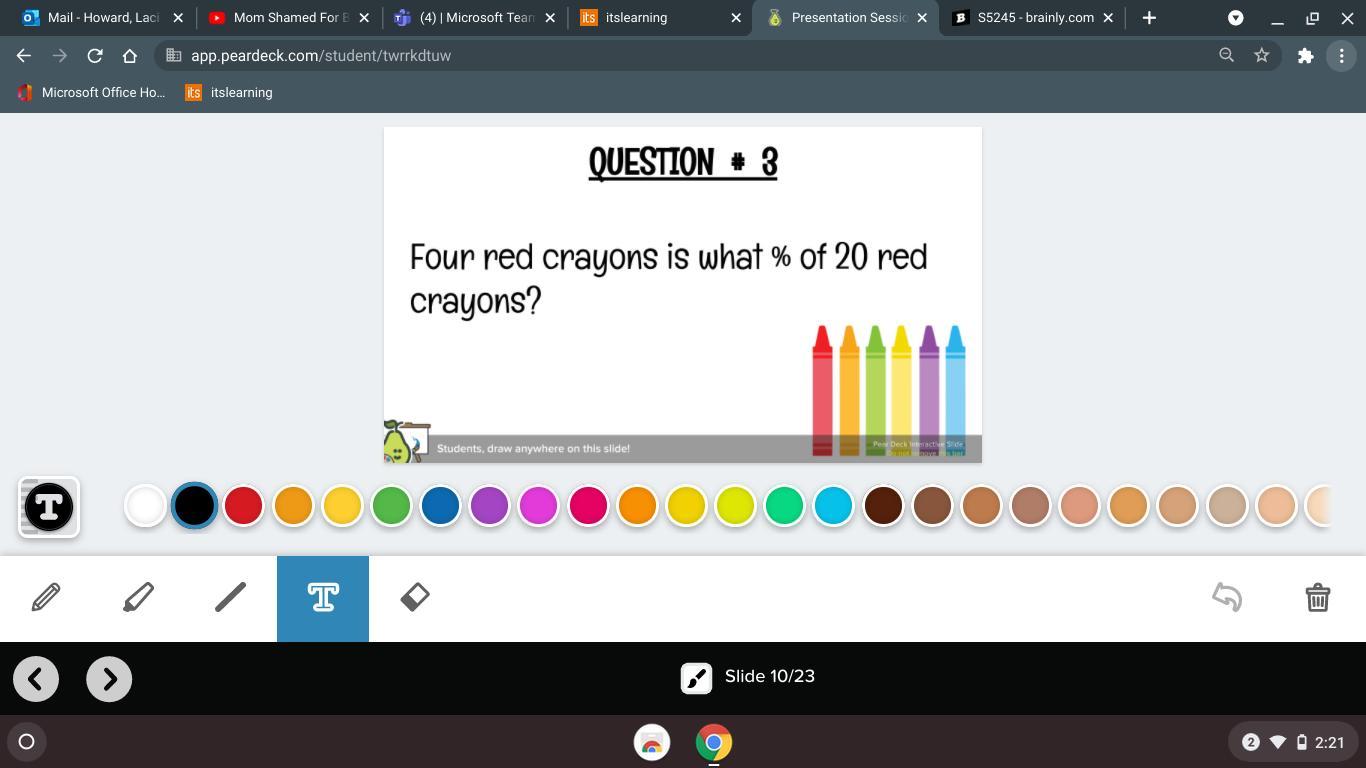Viewport: 1366px width, 768px height.
Task: Open the Microsoft Office Home bookmark
Action: tap(91, 93)
